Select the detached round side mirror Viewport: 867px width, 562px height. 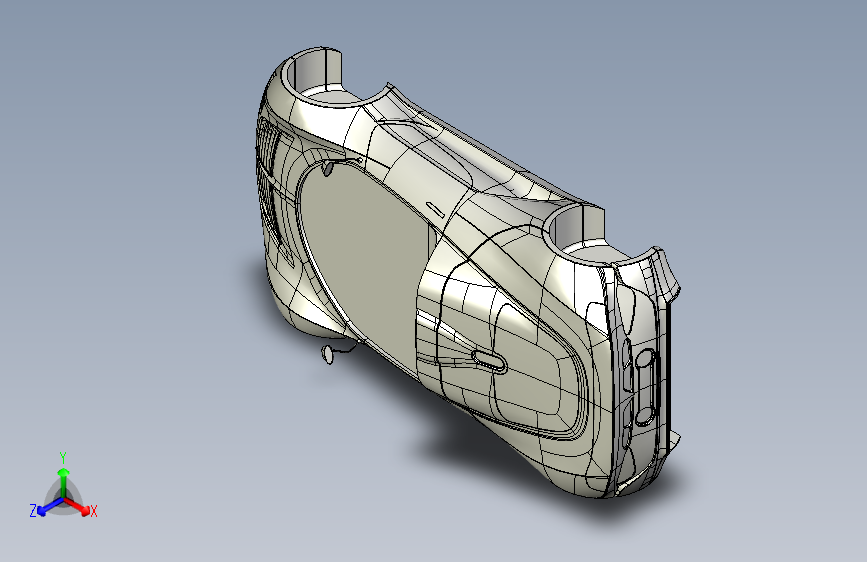327,353
